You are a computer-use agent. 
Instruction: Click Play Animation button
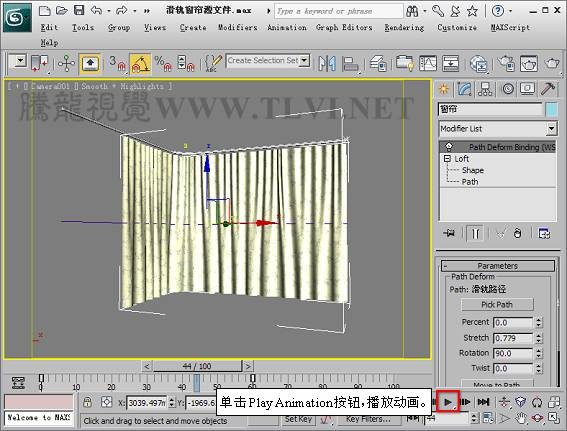[448, 402]
